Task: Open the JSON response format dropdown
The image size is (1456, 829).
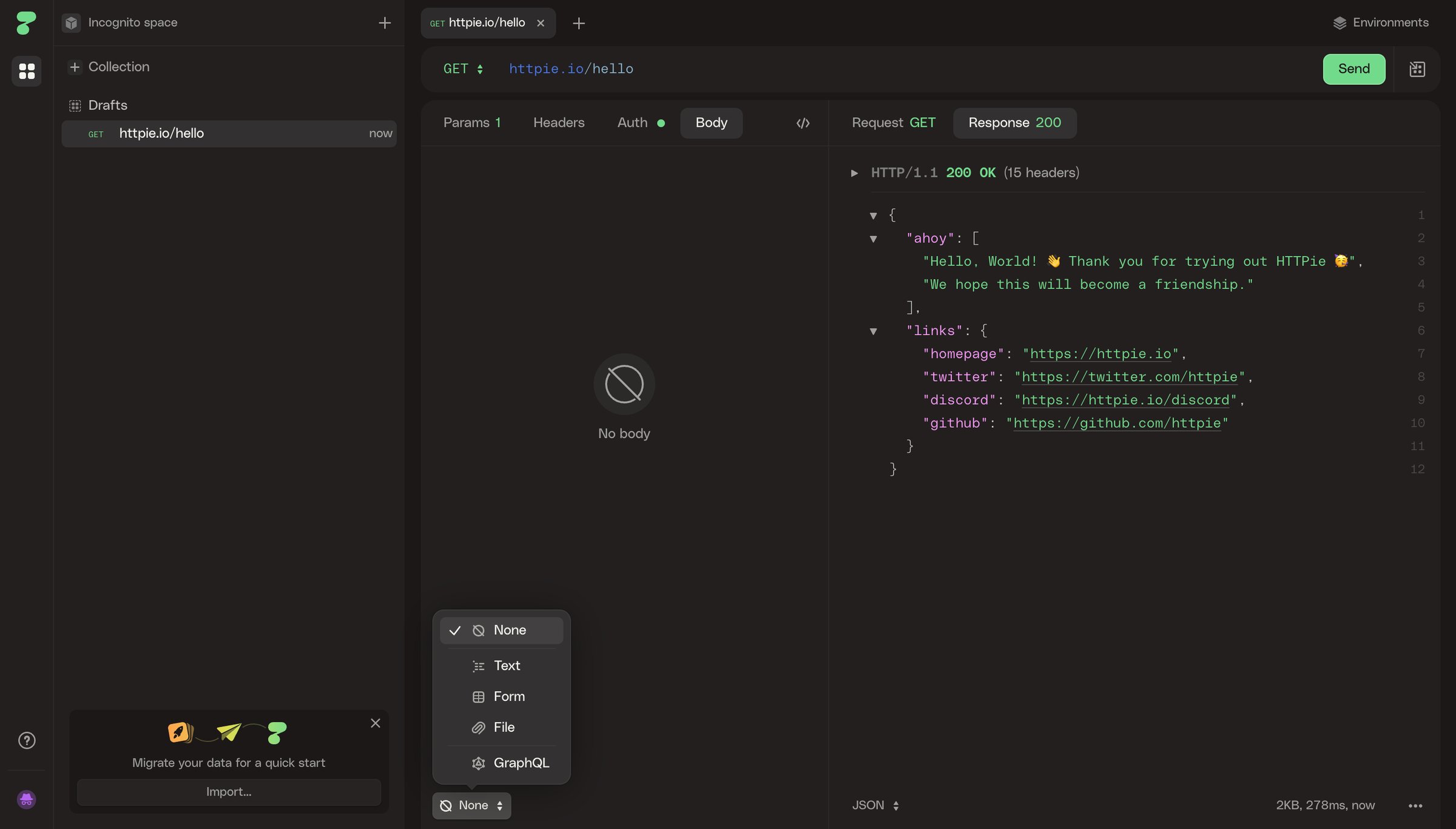Action: tap(875, 805)
